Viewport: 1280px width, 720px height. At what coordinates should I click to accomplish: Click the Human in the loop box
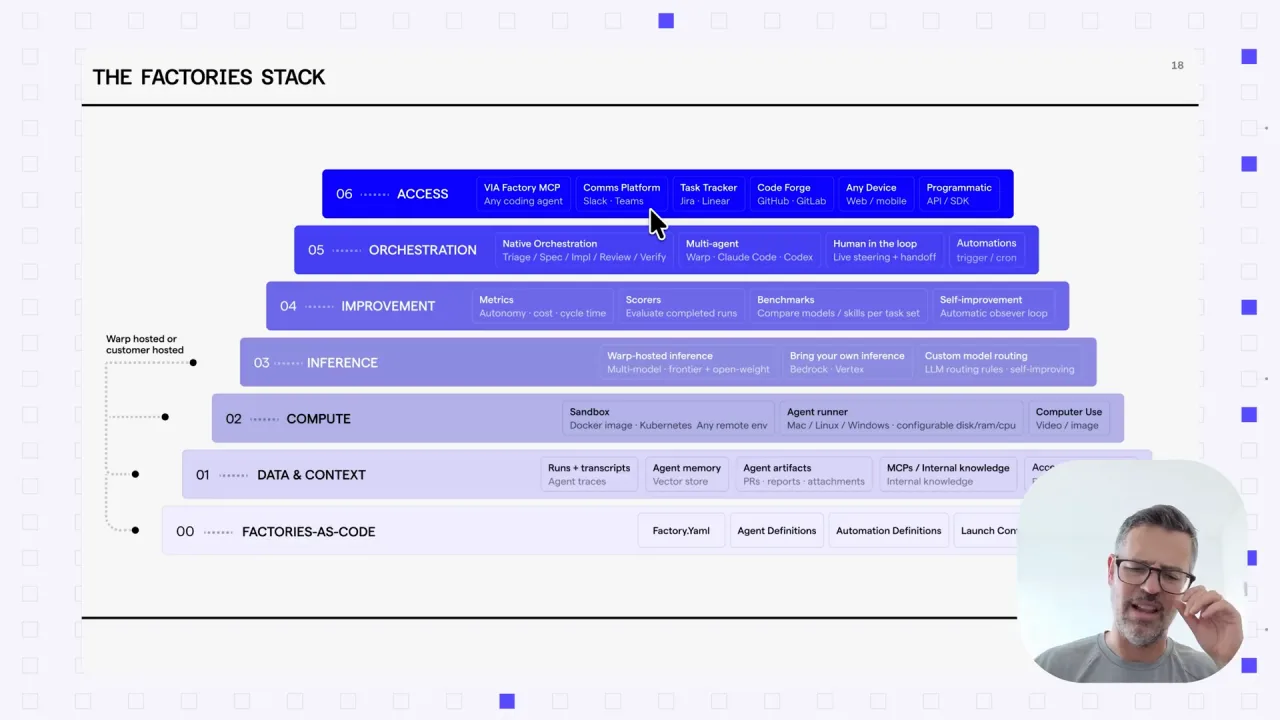click(885, 250)
